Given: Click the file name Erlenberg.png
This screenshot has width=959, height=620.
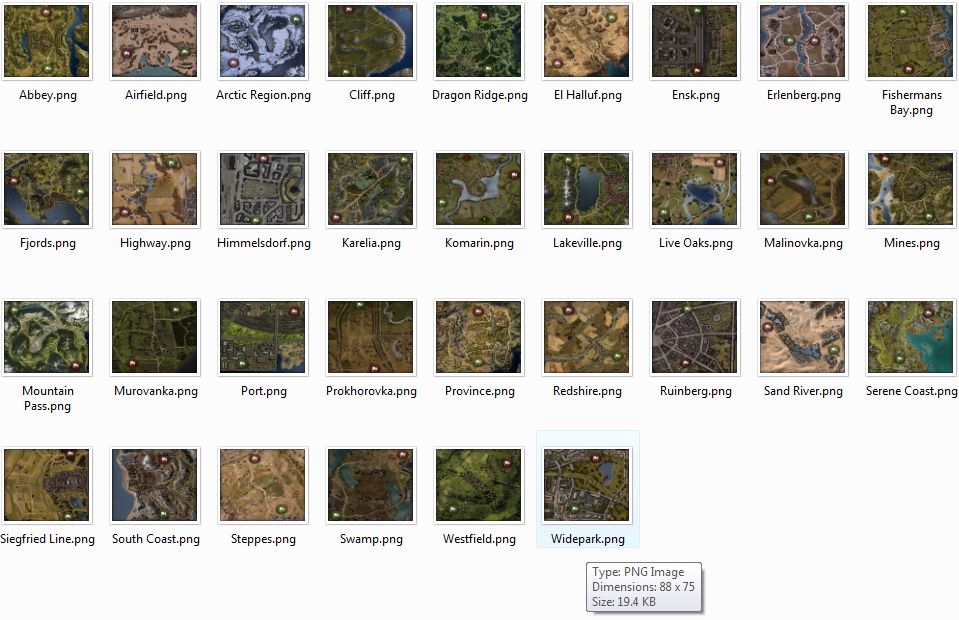Looking at the screenshot, I should (x=804, y=95).
